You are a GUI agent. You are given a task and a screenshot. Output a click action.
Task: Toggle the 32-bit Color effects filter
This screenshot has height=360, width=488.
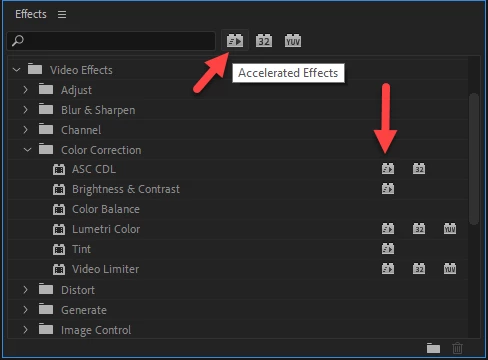pyautogui.click(x=264, y=41)
